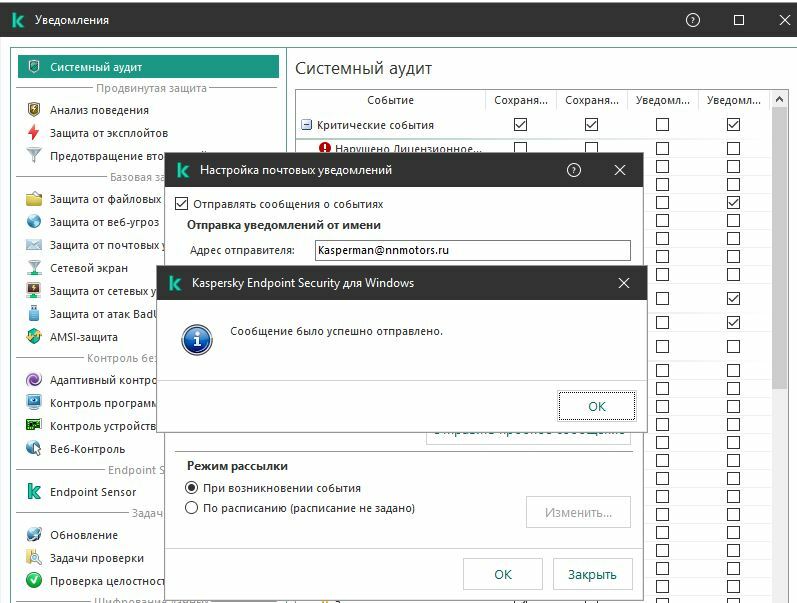Click the Событие column header
Image resolution: width=797 pixels, height=603 pixels.
point(390,100)
